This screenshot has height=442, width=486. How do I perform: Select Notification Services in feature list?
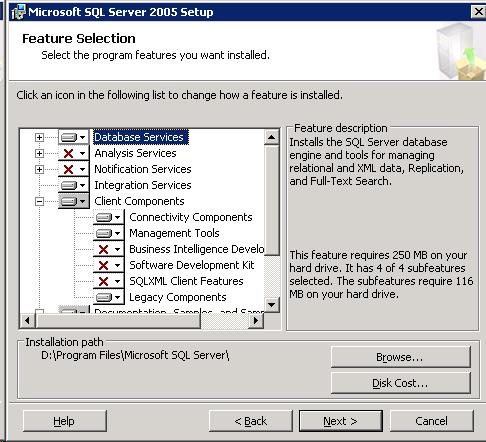(143, 169)
